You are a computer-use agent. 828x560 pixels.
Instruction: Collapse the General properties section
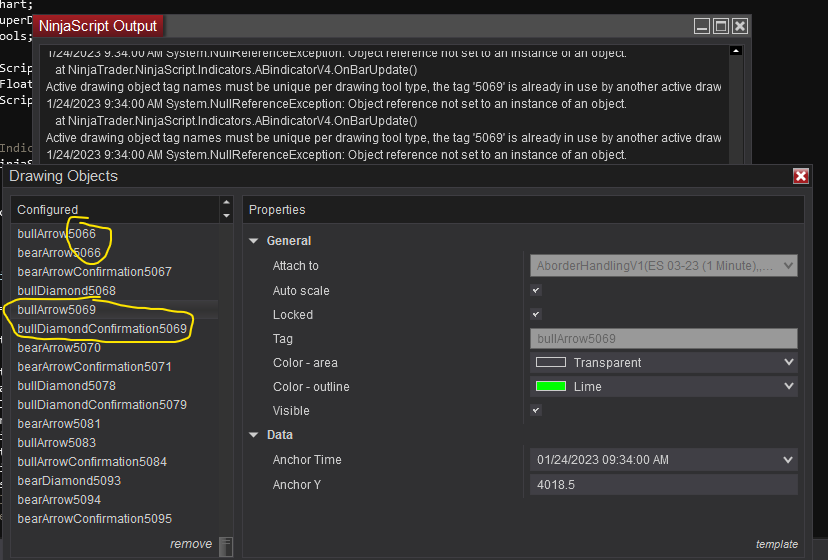(x=253, y=241)
